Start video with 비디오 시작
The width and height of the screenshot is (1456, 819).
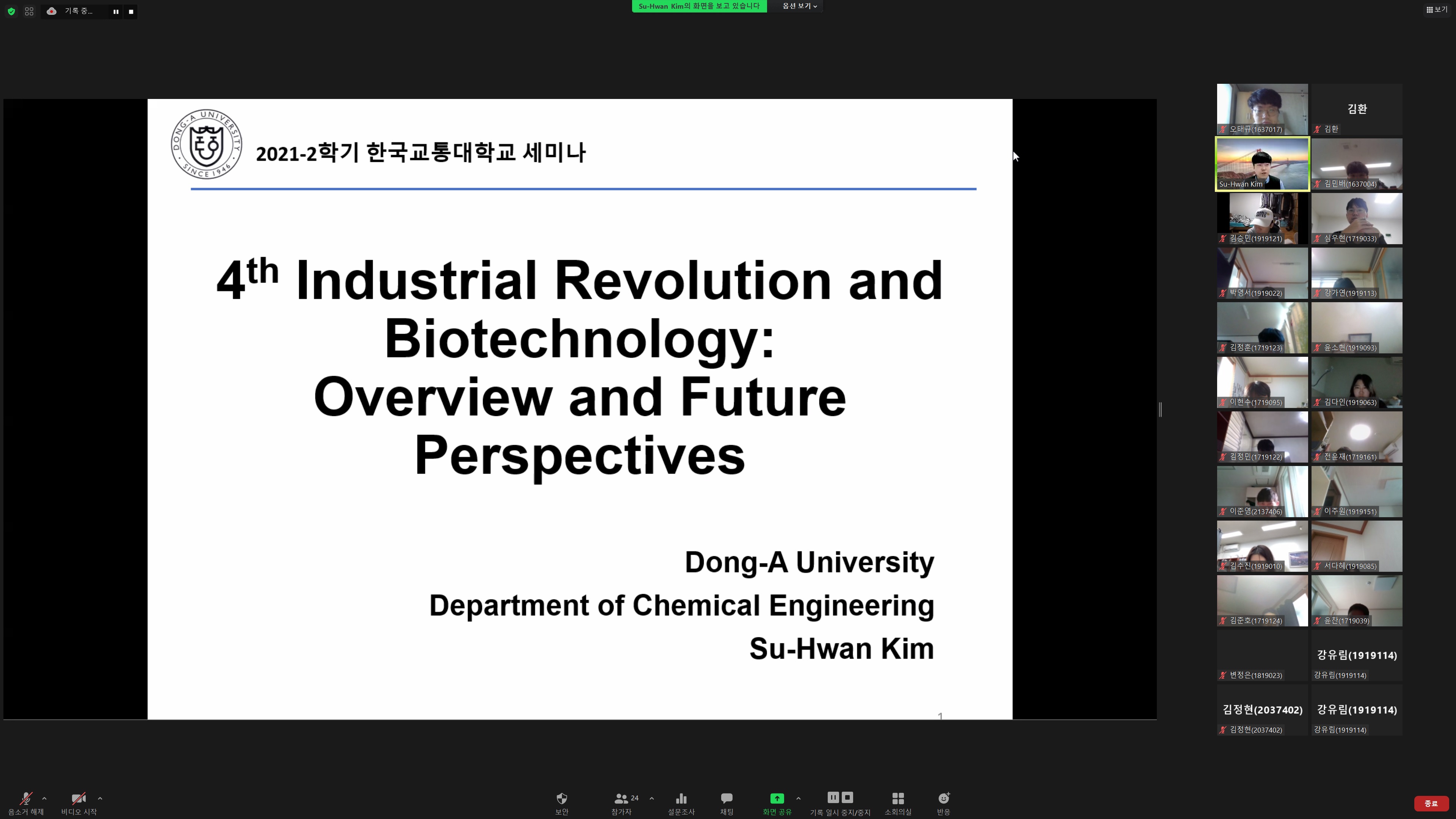pos(79,803)
